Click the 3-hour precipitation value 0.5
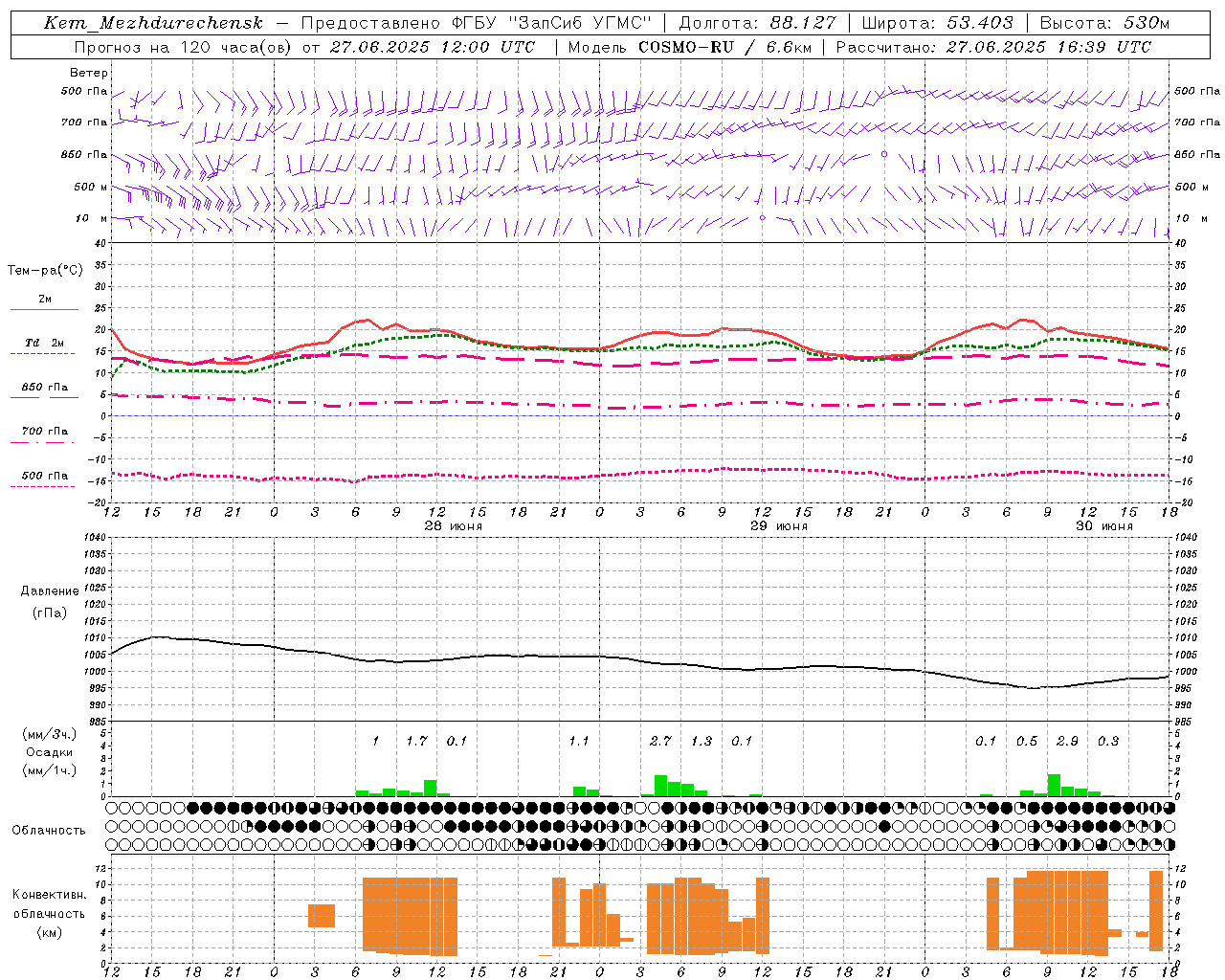The width and height of the screenshot is (1225, 980). 1027,741
